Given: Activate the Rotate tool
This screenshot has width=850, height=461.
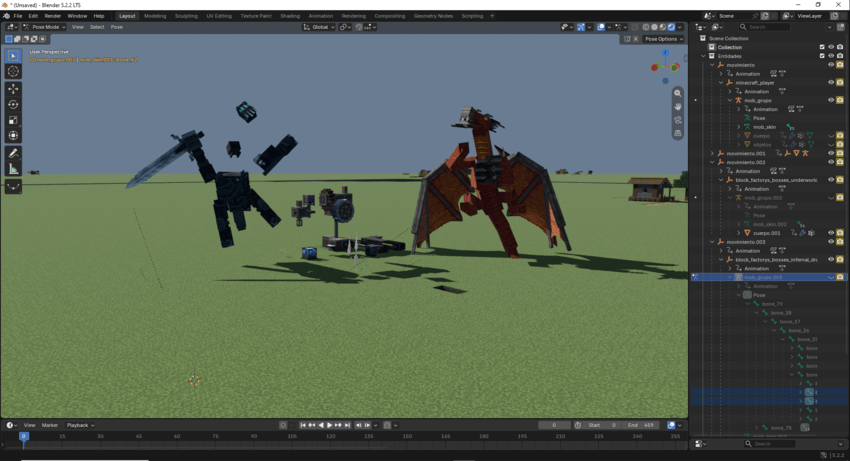Looking at the screenshot, I should [x=13, y=105].
